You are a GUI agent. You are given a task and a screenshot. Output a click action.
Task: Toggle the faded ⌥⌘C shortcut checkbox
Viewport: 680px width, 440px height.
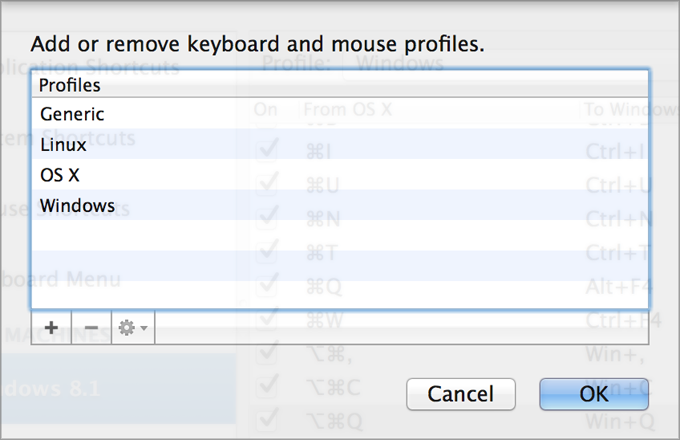click(266, 387)
